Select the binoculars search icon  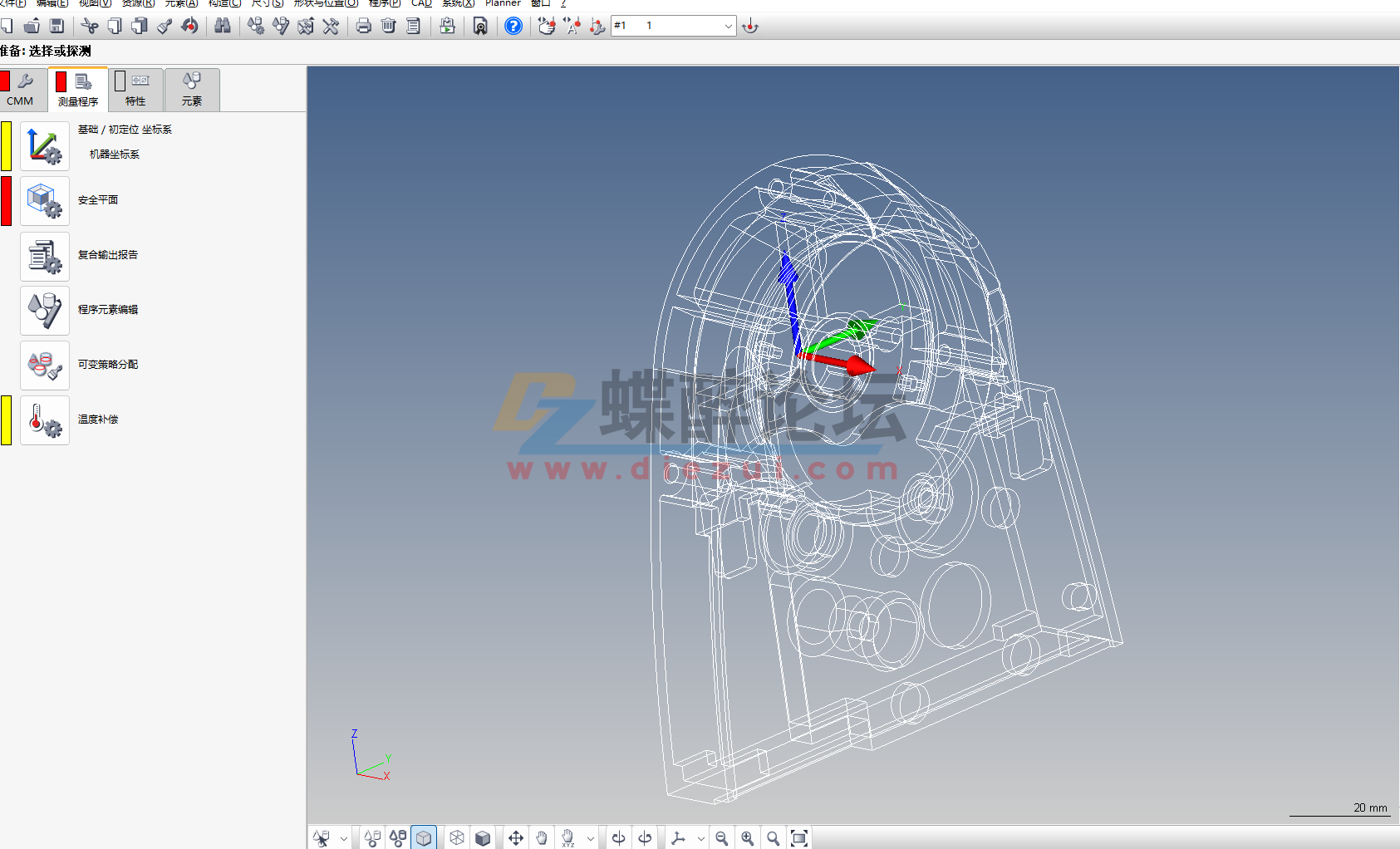click(x=223, y=26)
